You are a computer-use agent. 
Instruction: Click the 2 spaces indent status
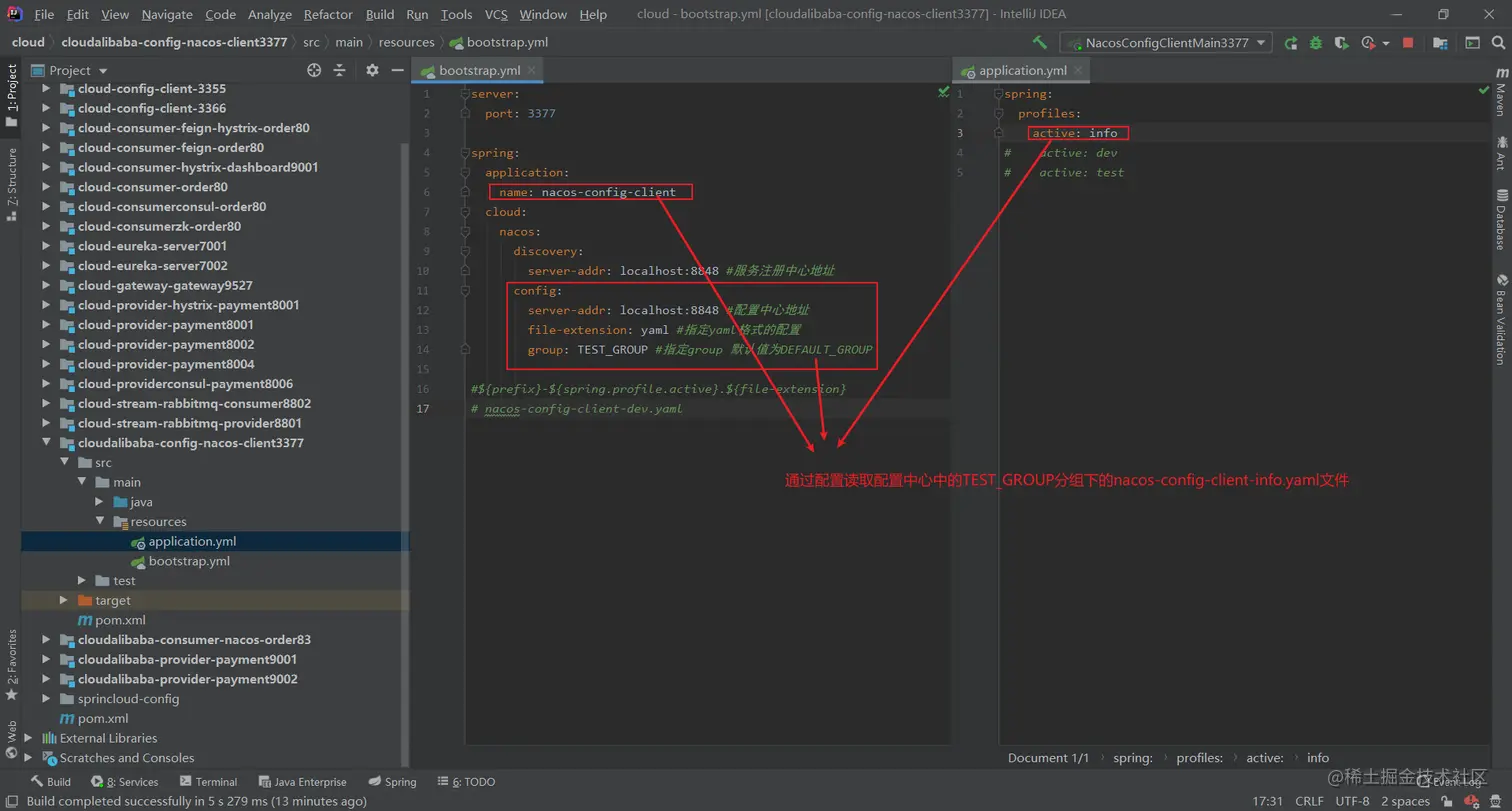click(1405, 801)
